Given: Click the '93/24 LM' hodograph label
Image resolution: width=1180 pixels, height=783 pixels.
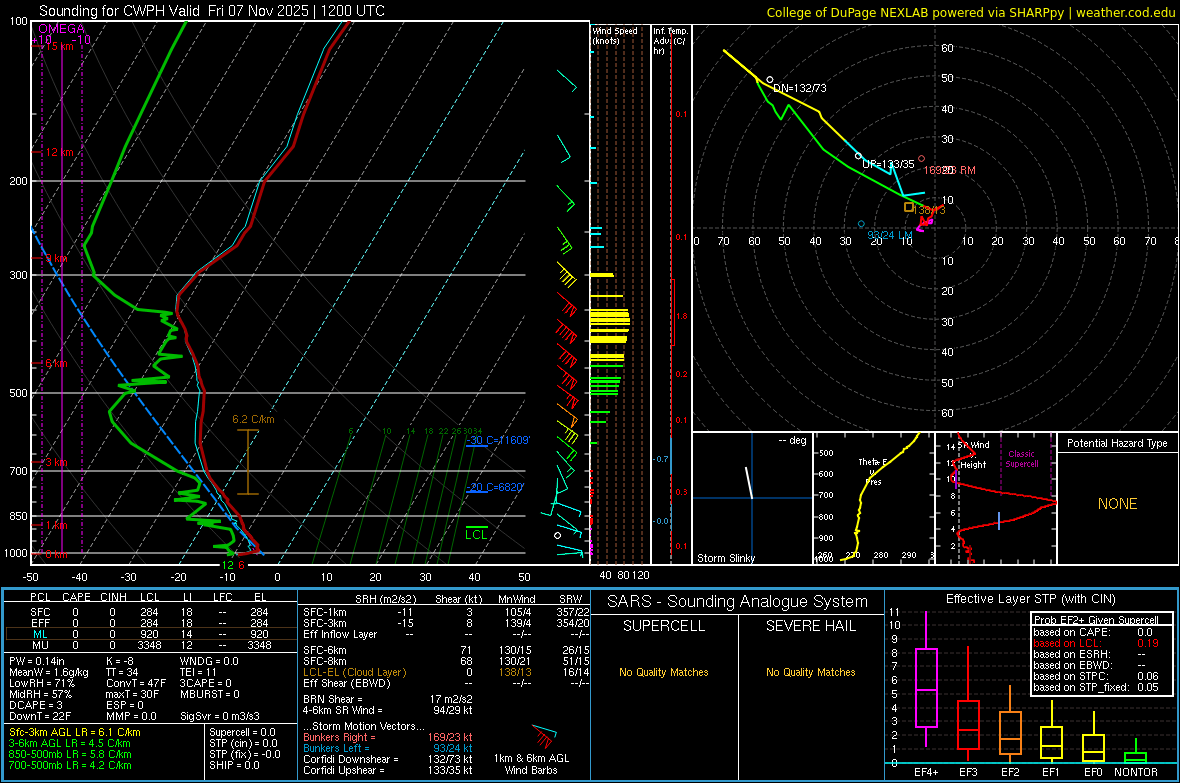Looking at the screenshot, I should click(890, 235).
